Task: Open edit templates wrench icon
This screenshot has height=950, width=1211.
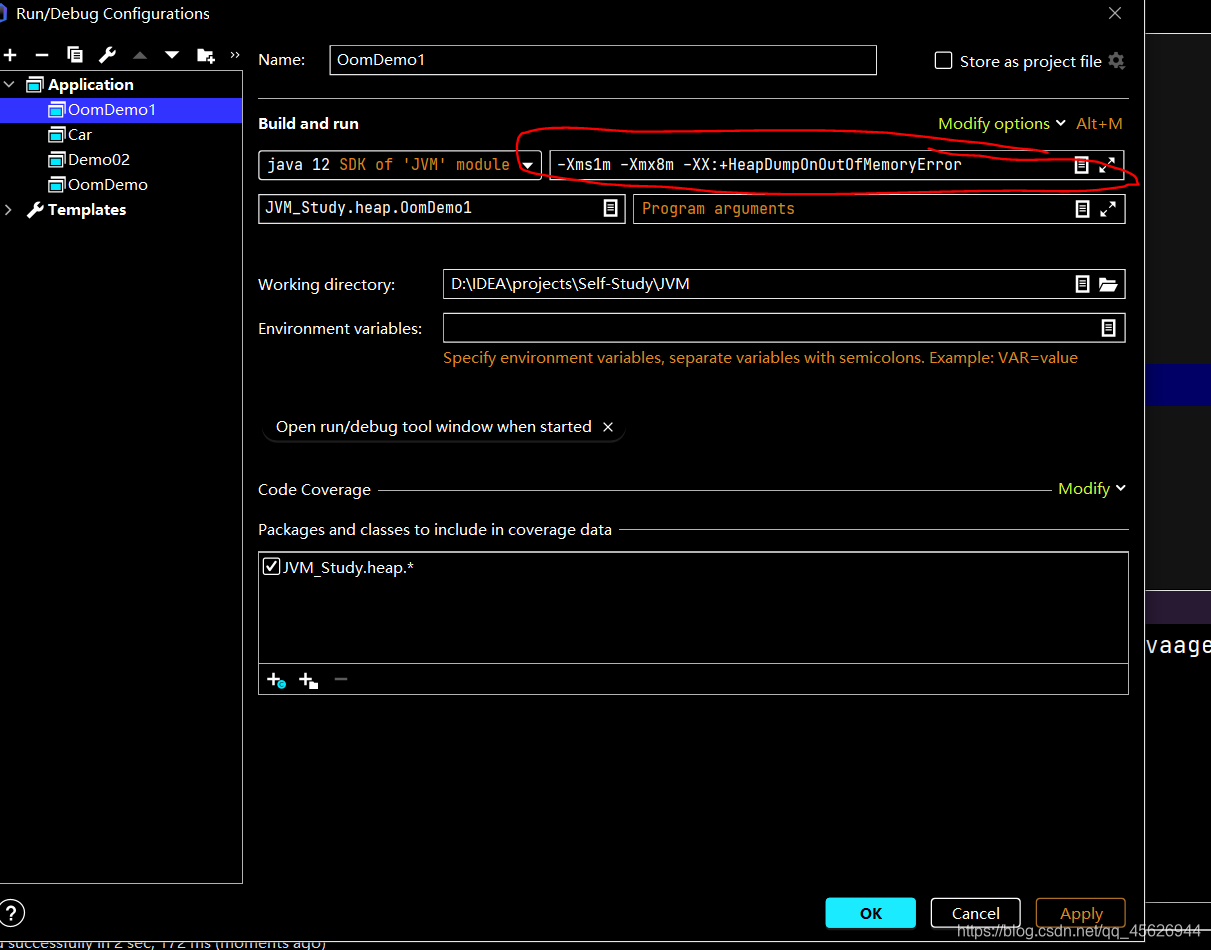Action: tap(108, 55)
